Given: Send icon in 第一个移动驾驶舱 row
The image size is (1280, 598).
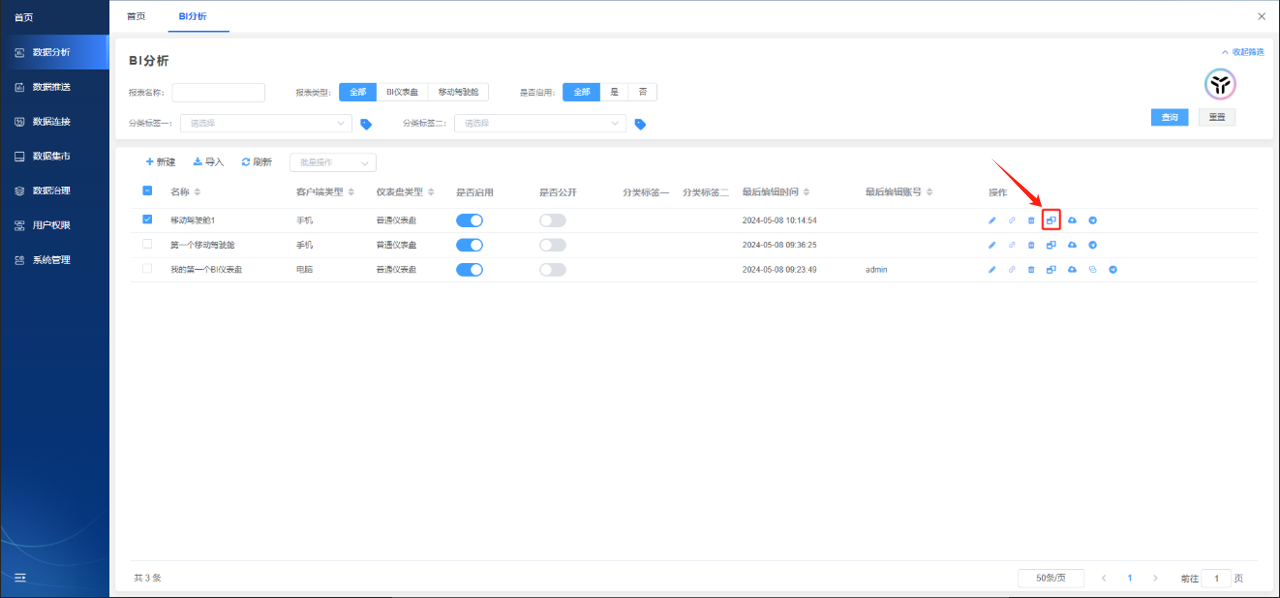Looking at the screenshot, I should point(1093,245).
